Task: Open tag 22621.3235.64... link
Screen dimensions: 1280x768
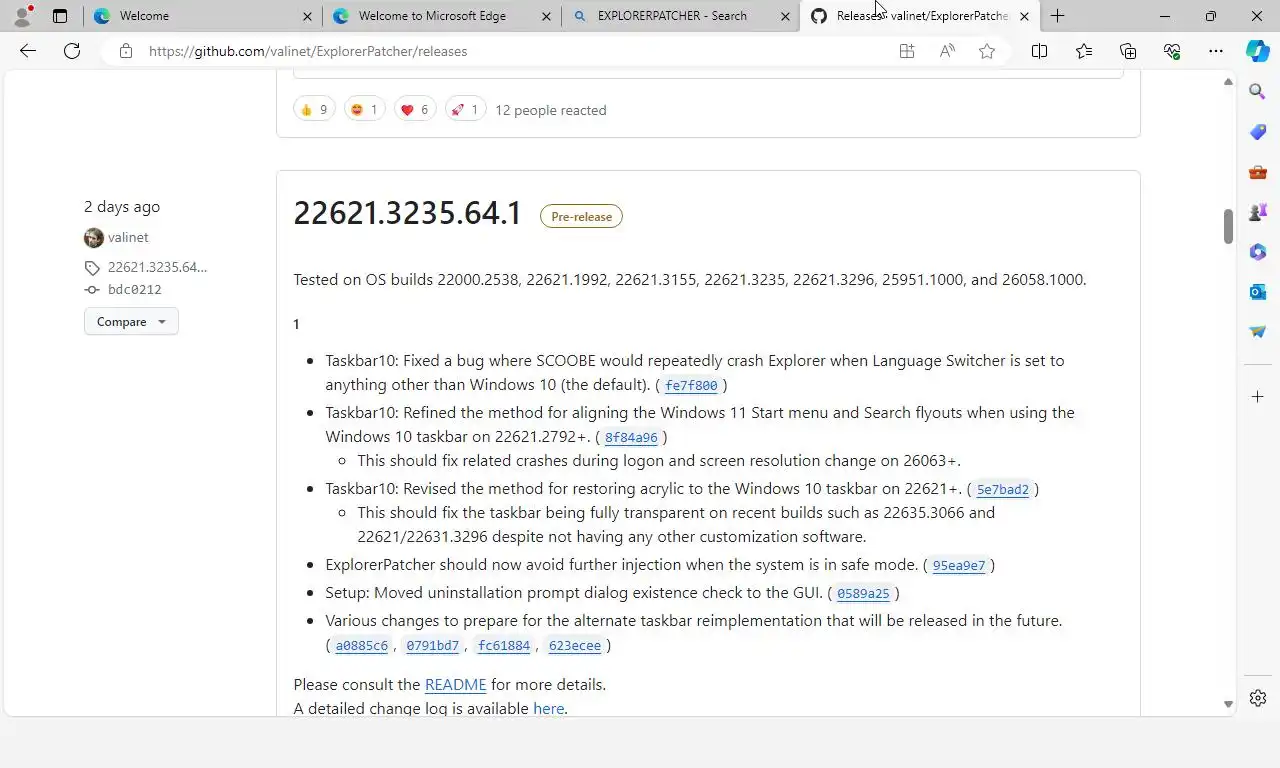Action: coord(157,267)
